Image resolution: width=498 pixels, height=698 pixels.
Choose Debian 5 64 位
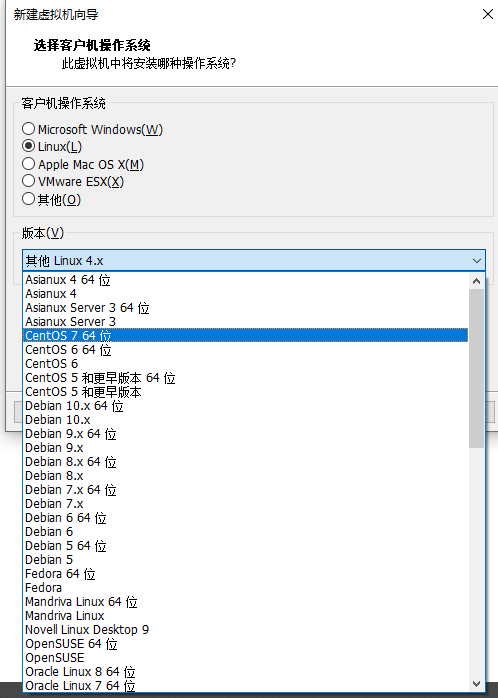click(245, 545)
